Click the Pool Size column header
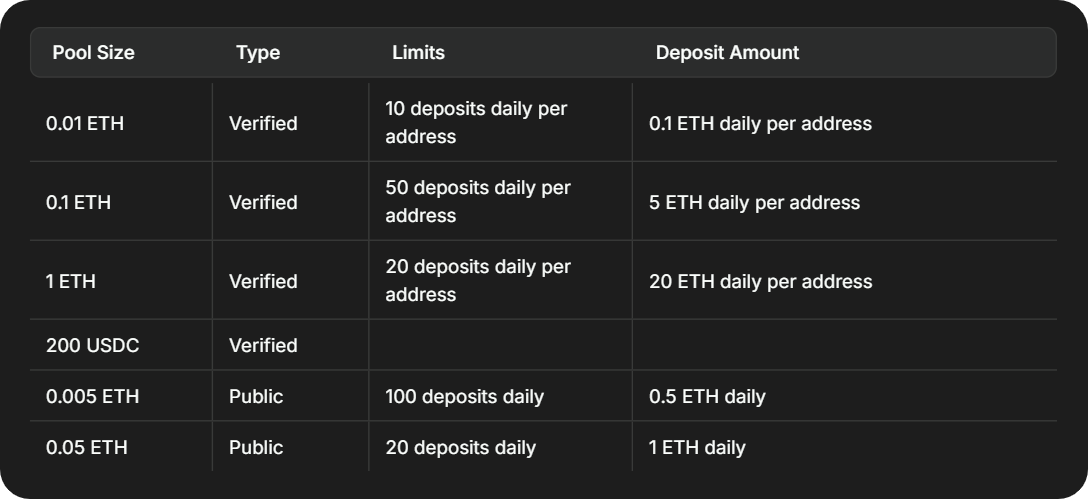Image resolution: width=1088 pixels, height=499 pixels. (93, 53)
